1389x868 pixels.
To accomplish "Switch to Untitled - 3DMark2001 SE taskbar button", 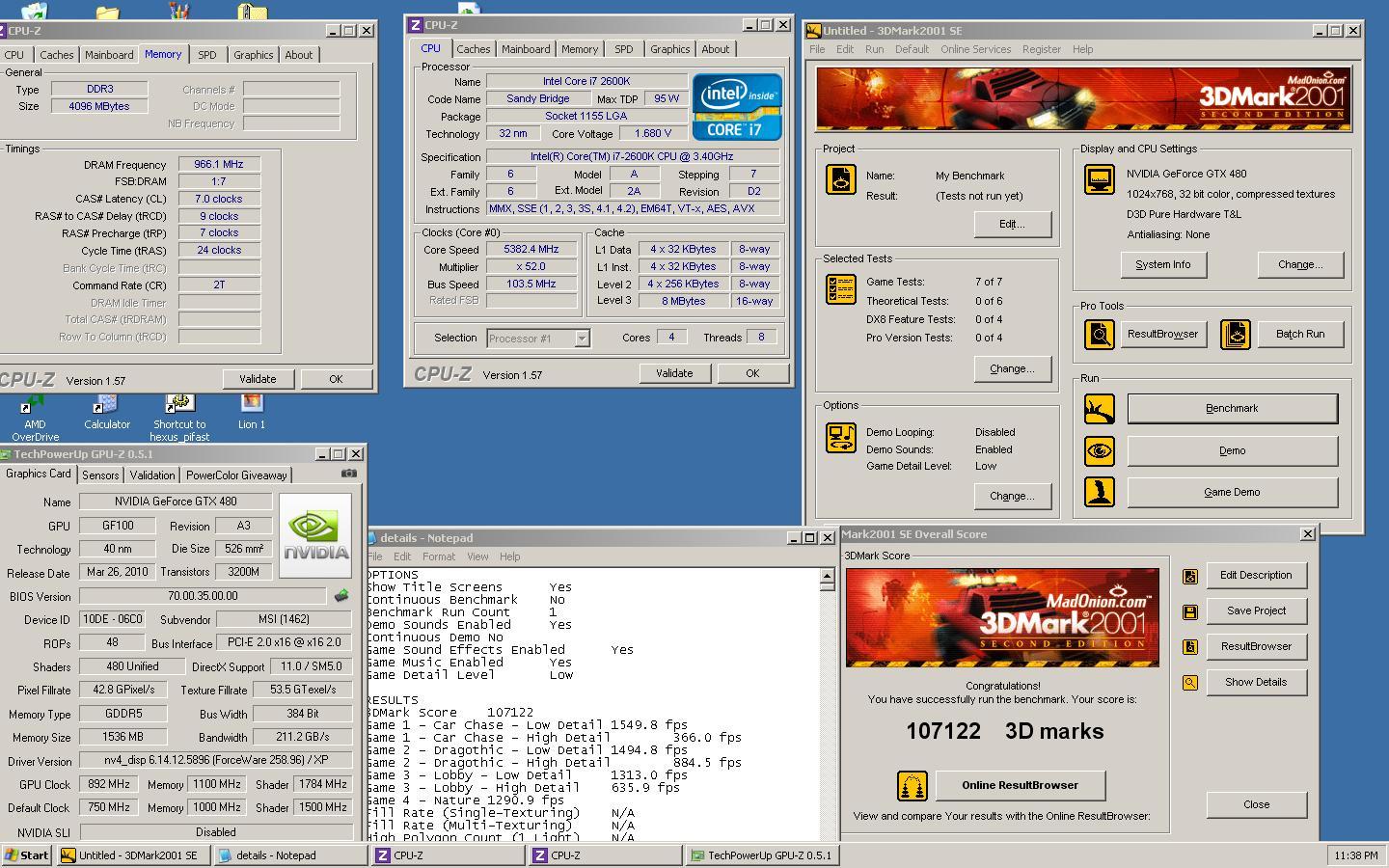I will tap(133, 855).
